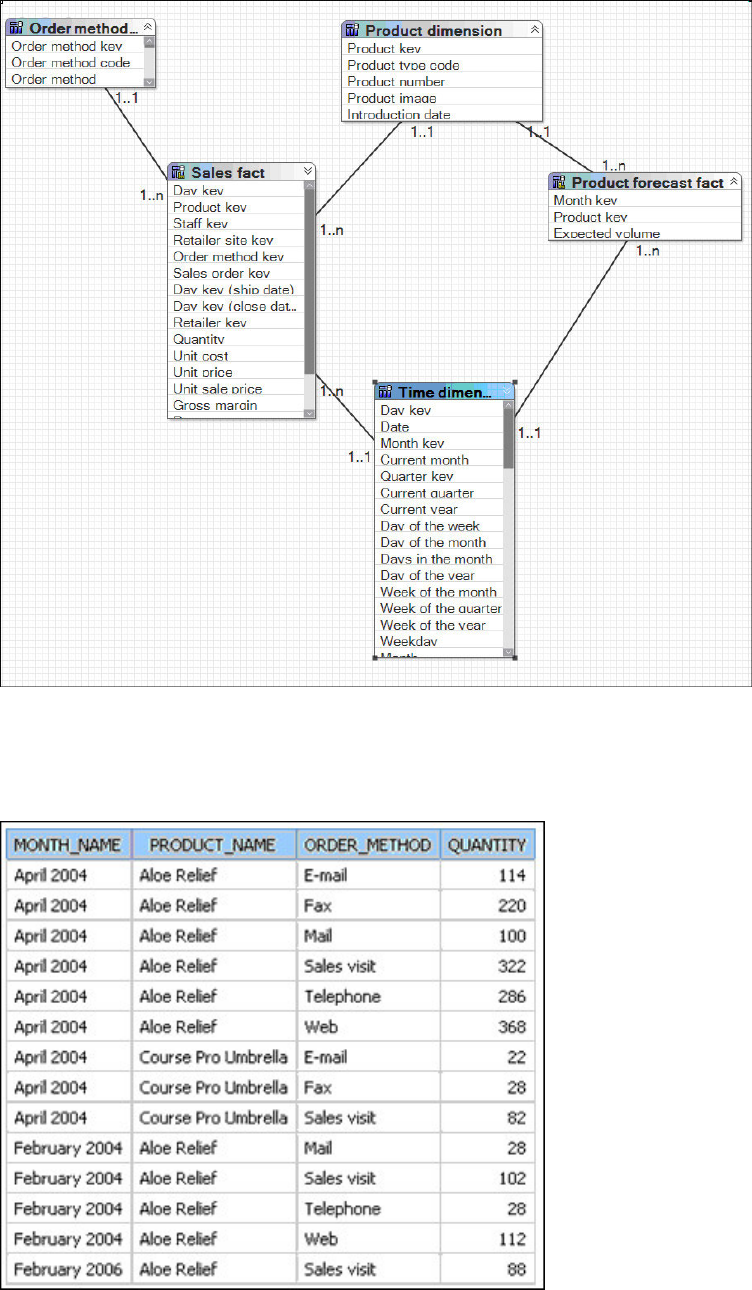
Task: Collapse the Product dimension box chevron
Action: tap(534, 30)
